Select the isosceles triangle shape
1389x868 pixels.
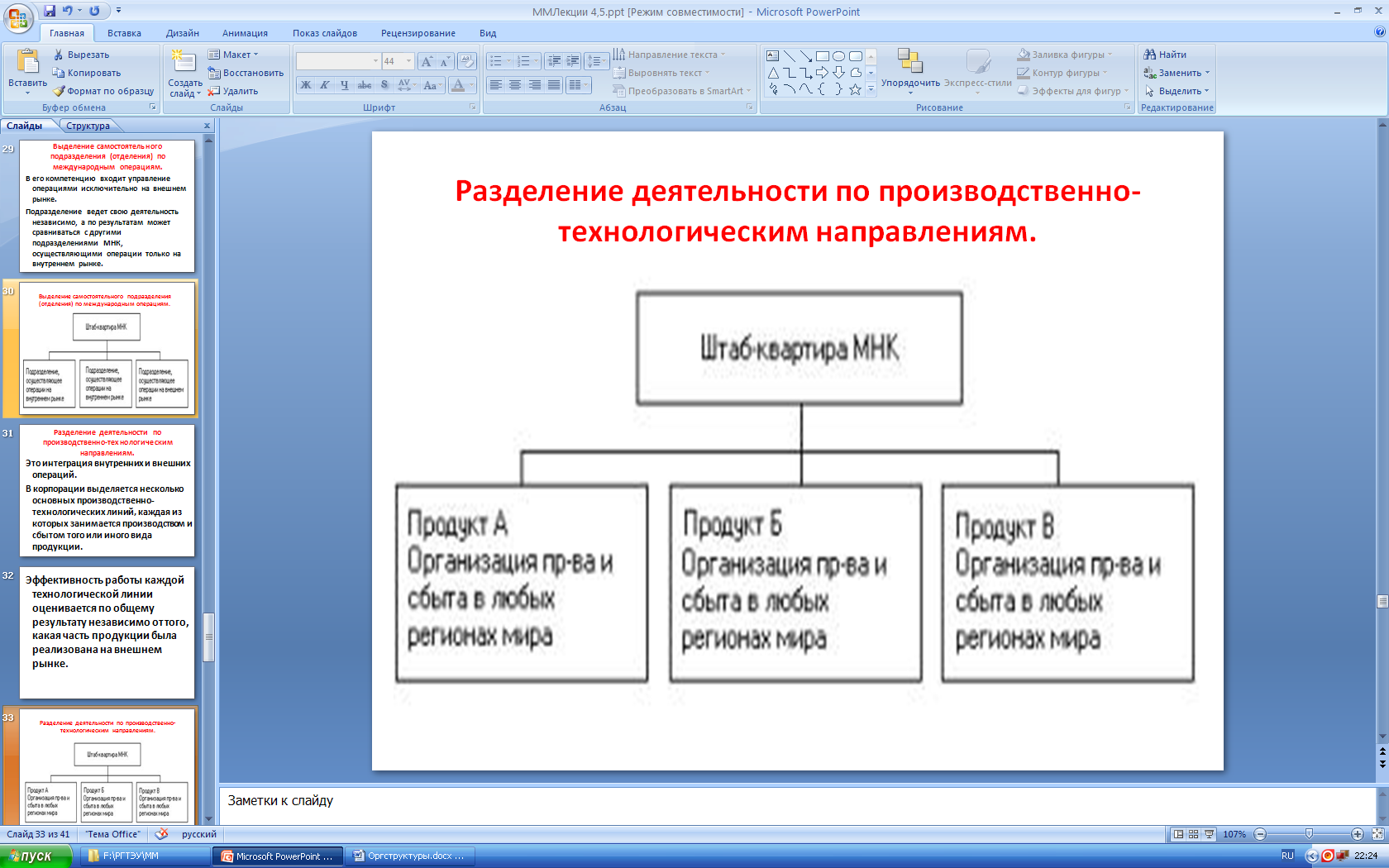pyautogui.click(x=772, y=73)
